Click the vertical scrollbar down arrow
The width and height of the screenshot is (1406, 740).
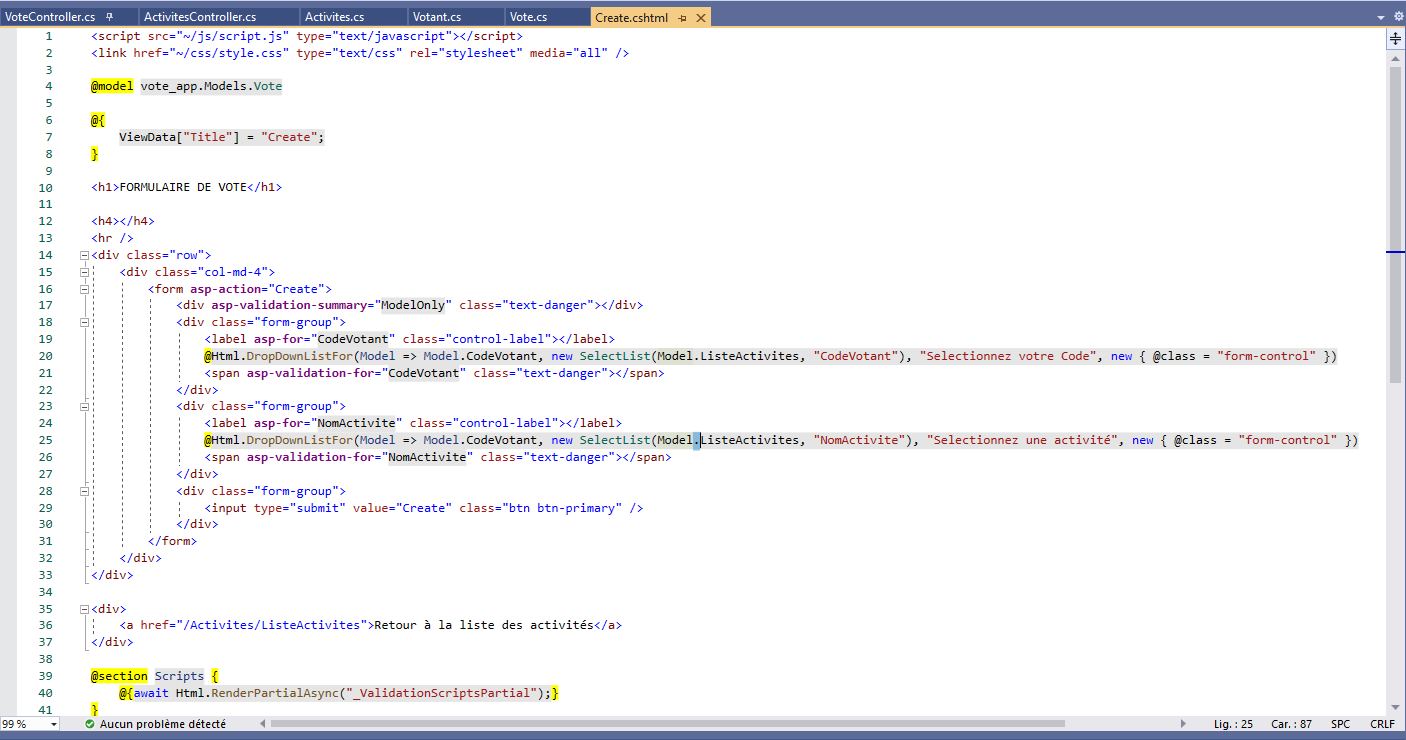pyautogui.click(x=1396, y=706)
